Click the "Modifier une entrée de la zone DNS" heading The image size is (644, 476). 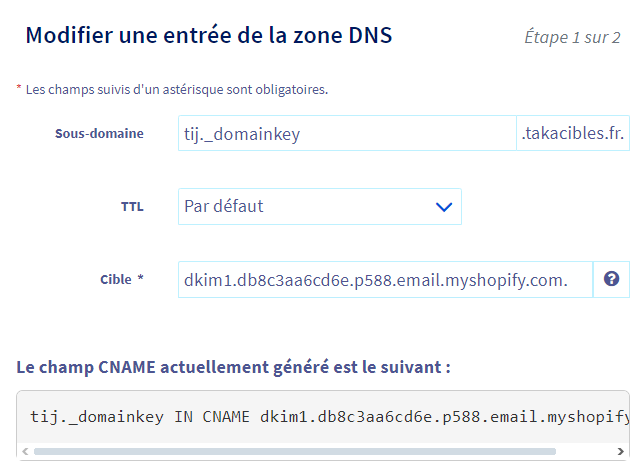point(208,36)
